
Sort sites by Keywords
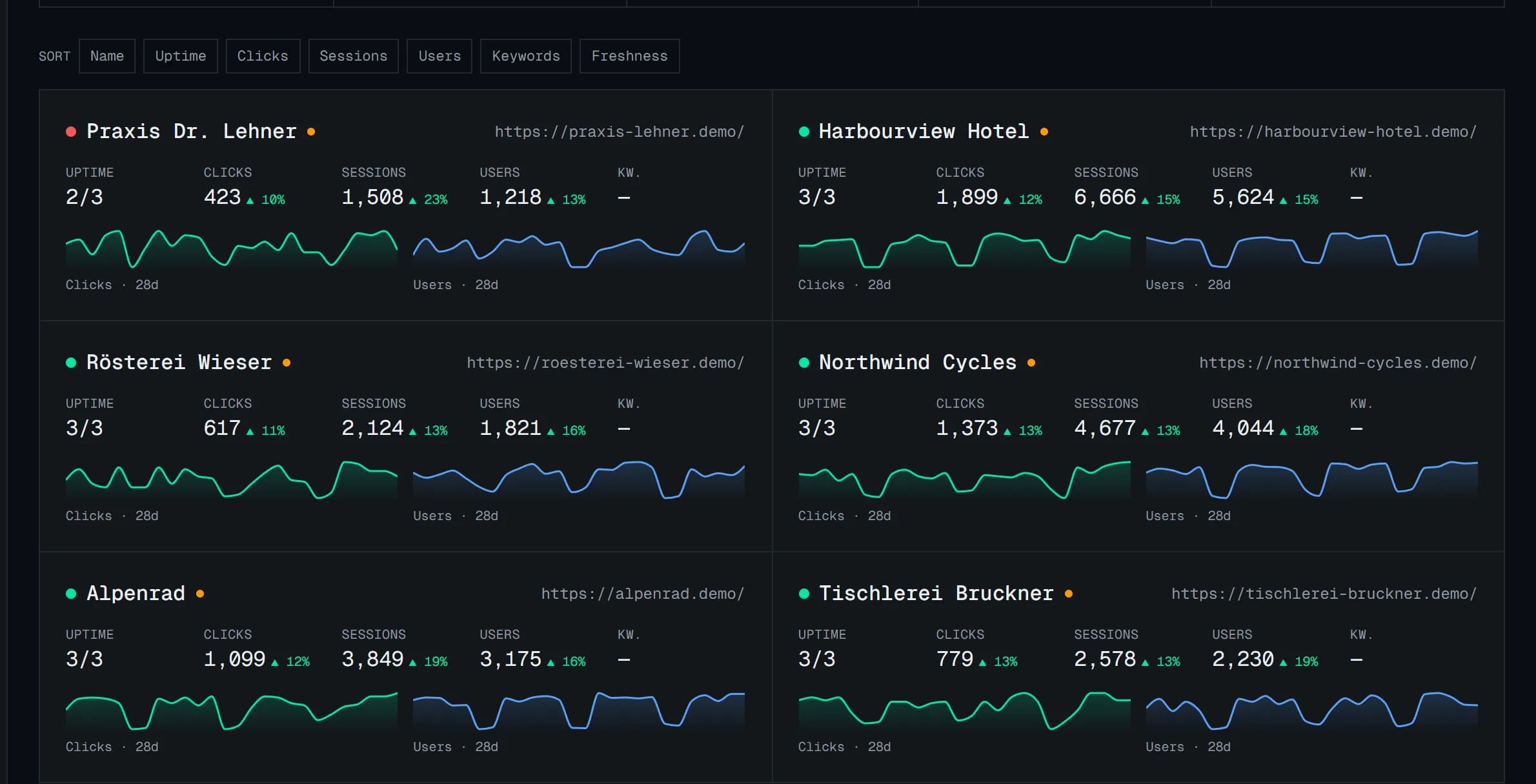click(526, 56)
